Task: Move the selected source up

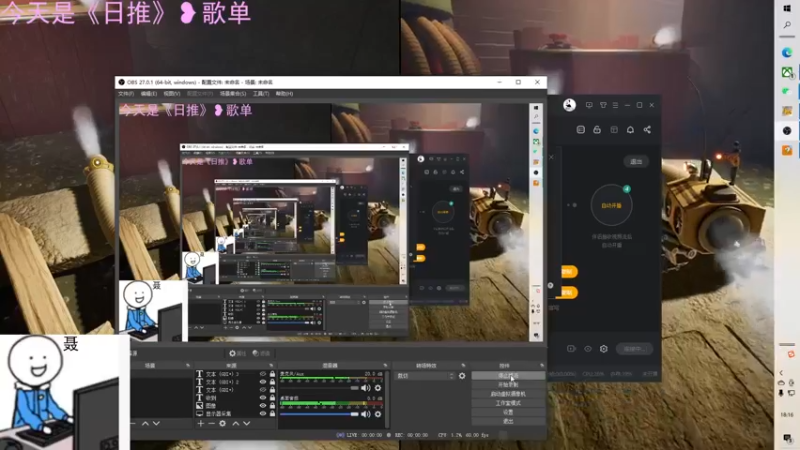Action: 236,423
